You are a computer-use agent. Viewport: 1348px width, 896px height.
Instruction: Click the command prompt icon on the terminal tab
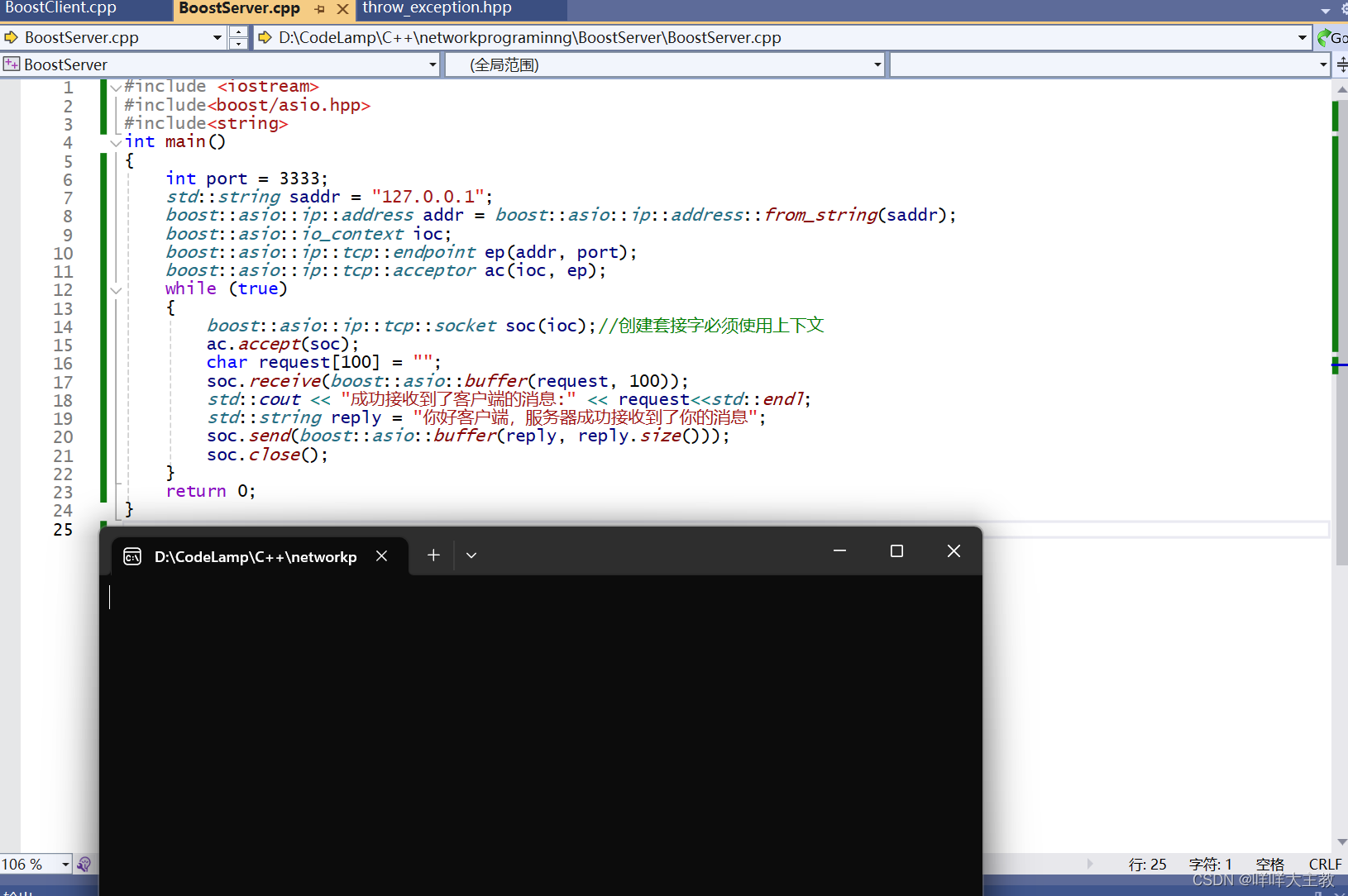132,556
